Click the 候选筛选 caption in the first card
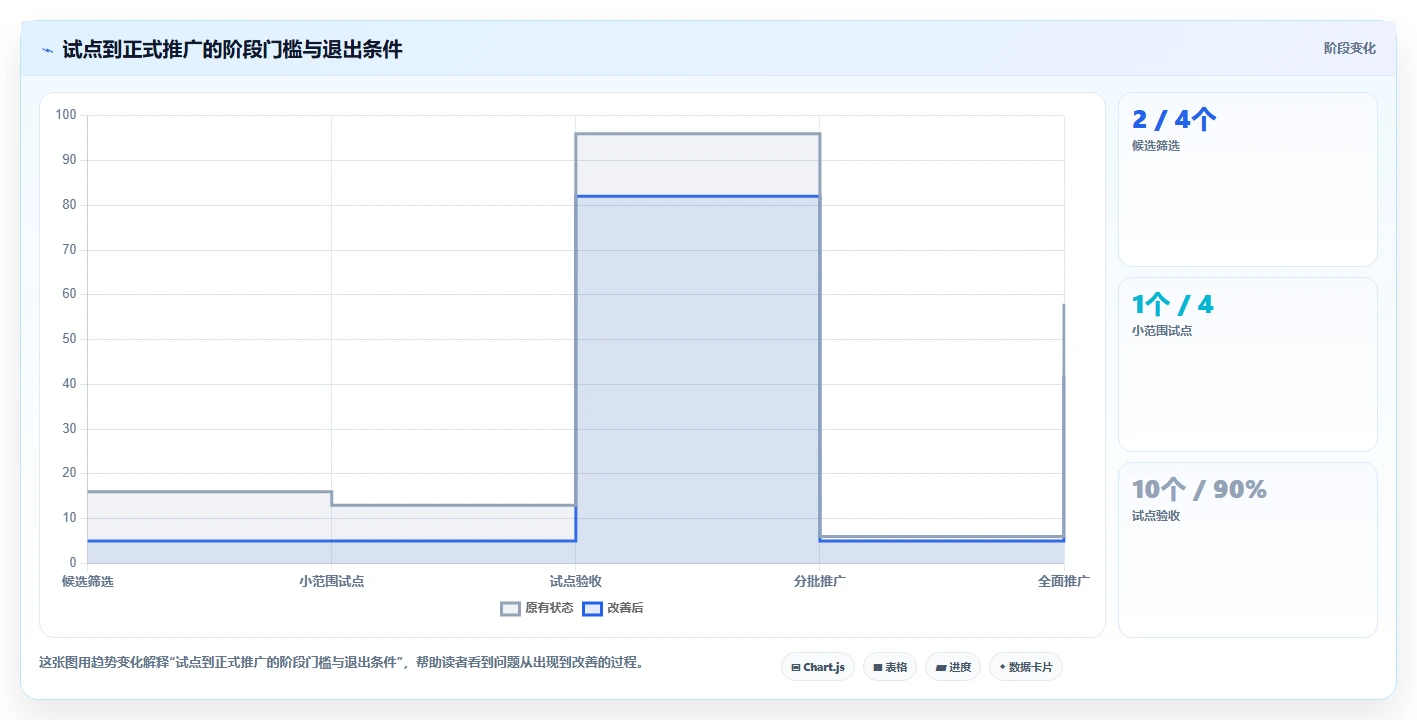Viewport: 1417px width, 720px height. [1156, 146]
